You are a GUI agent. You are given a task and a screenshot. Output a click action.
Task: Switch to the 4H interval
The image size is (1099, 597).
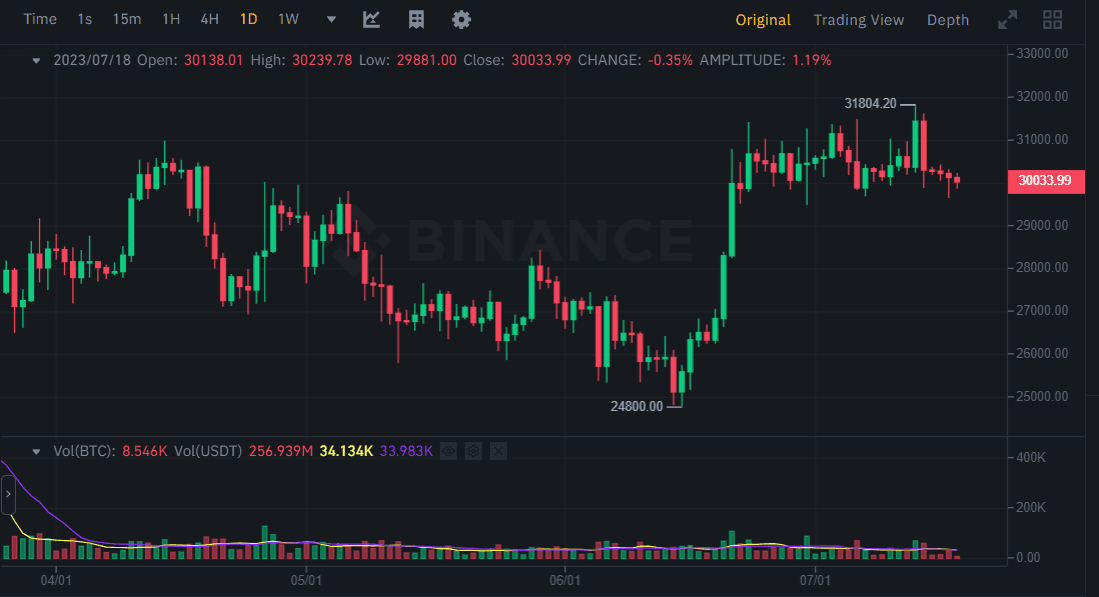tap(209, 20)
